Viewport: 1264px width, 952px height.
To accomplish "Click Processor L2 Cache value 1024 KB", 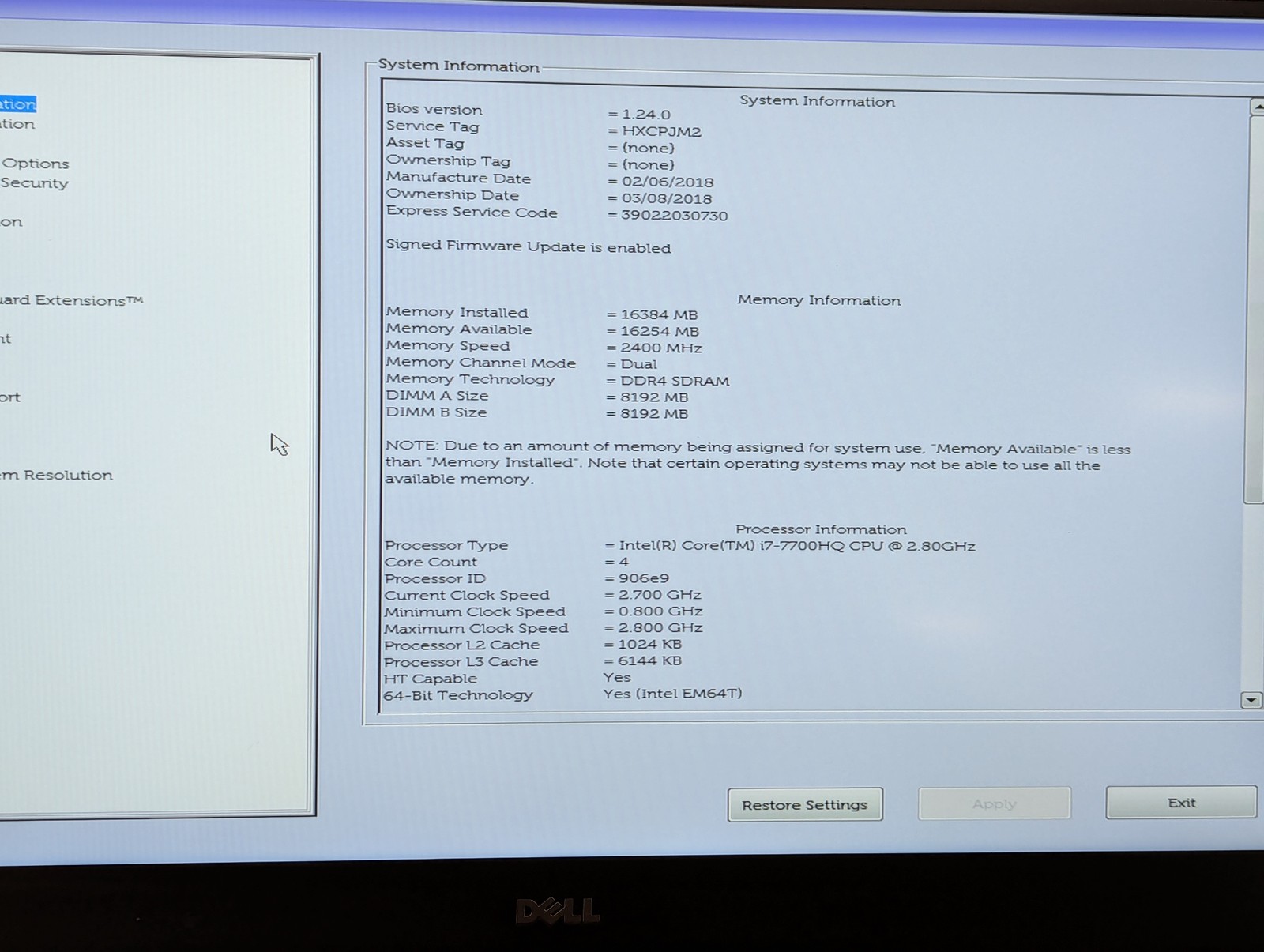I will pos(649,645).
